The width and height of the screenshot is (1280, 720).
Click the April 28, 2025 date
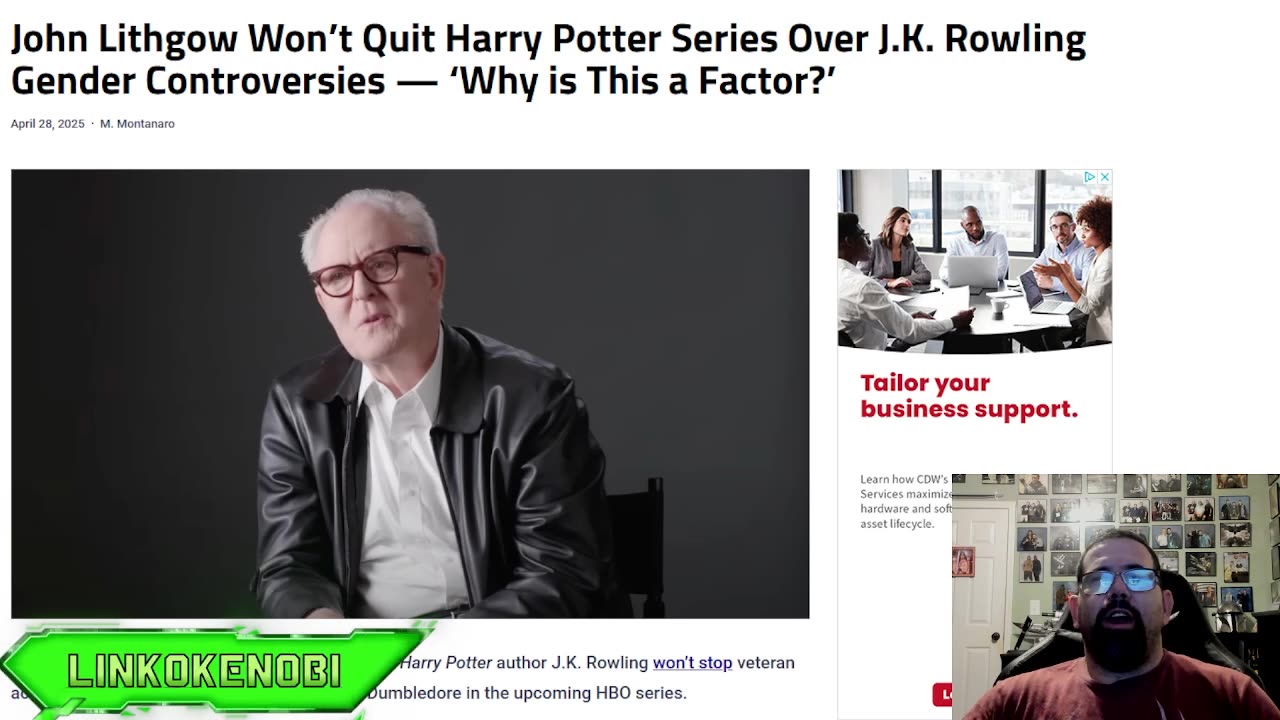tap(48, 124)
